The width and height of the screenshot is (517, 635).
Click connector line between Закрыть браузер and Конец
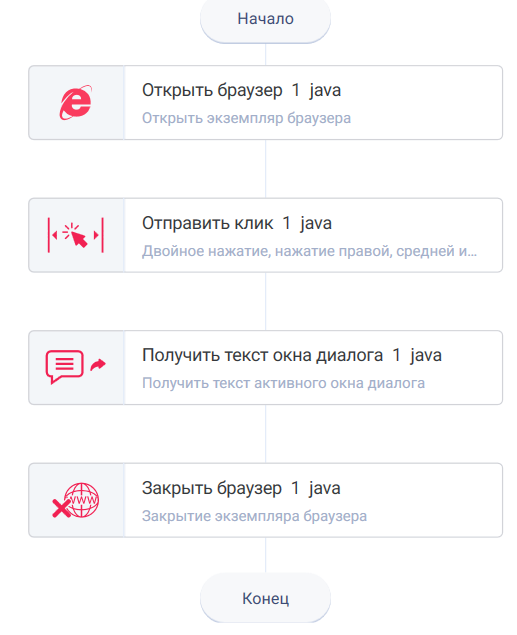[266, 555]
